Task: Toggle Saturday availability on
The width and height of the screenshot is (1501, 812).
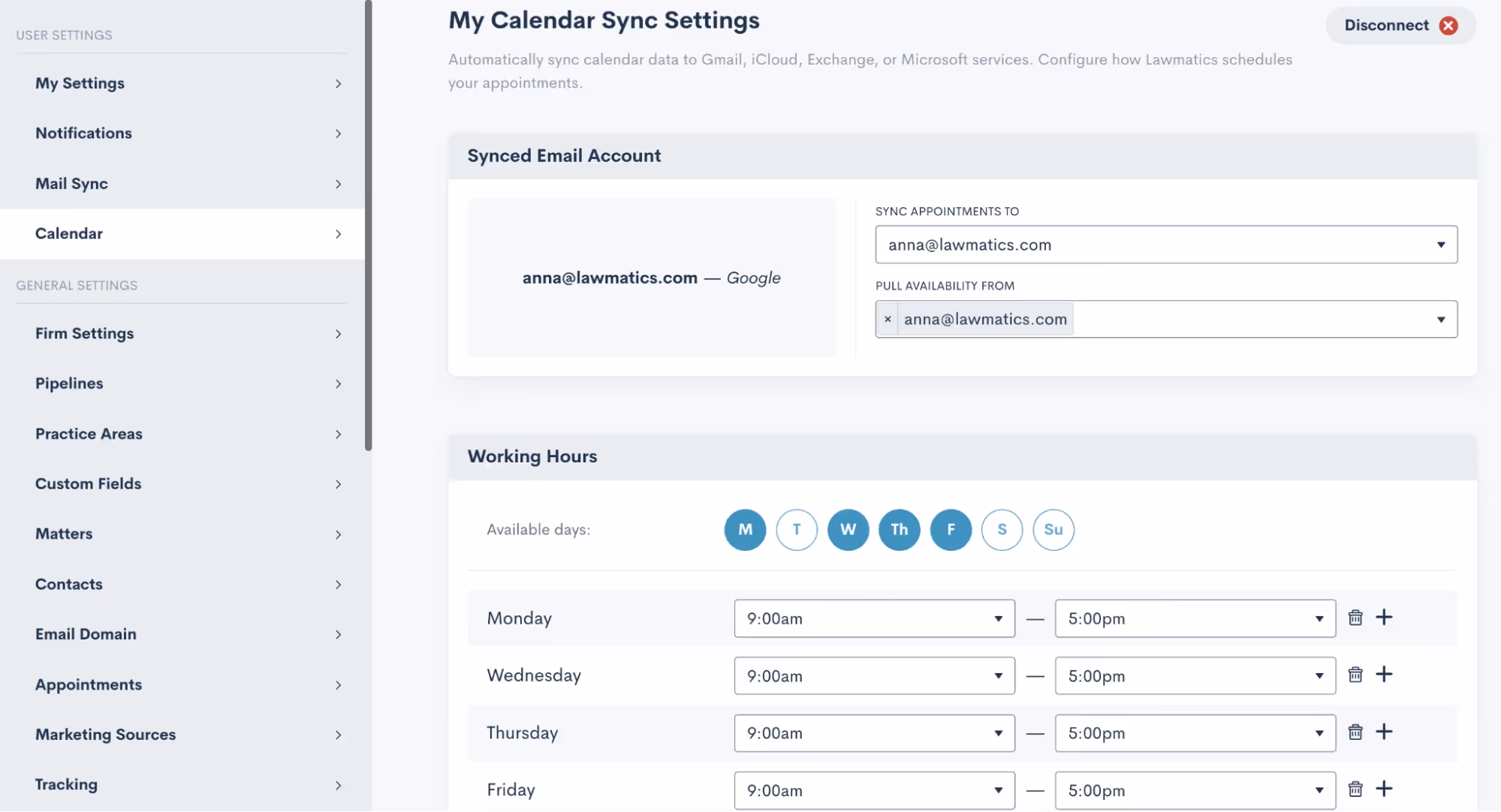Action: [1002, 530]
